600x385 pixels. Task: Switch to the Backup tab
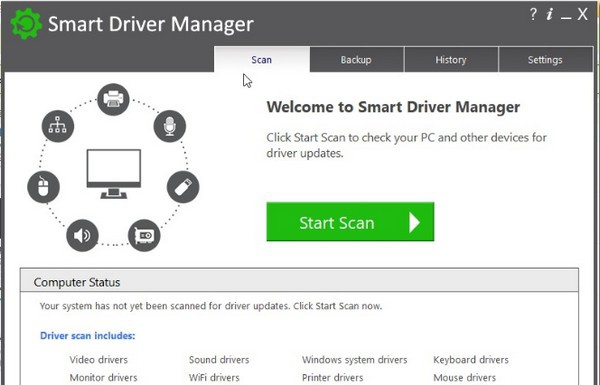[x=356, y=59]
